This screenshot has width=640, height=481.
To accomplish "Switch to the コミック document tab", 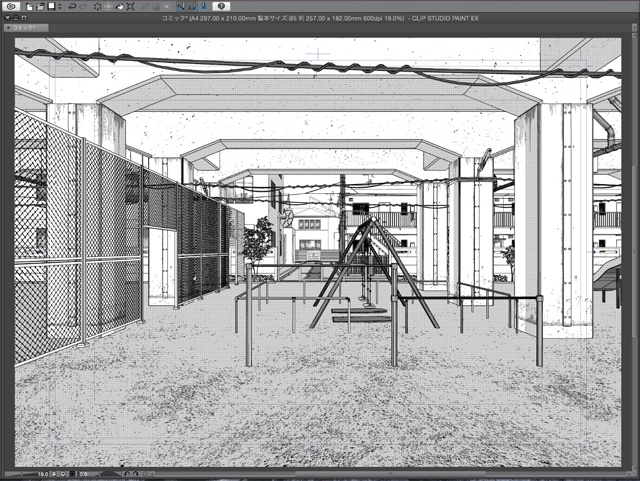I will (26, 28).
